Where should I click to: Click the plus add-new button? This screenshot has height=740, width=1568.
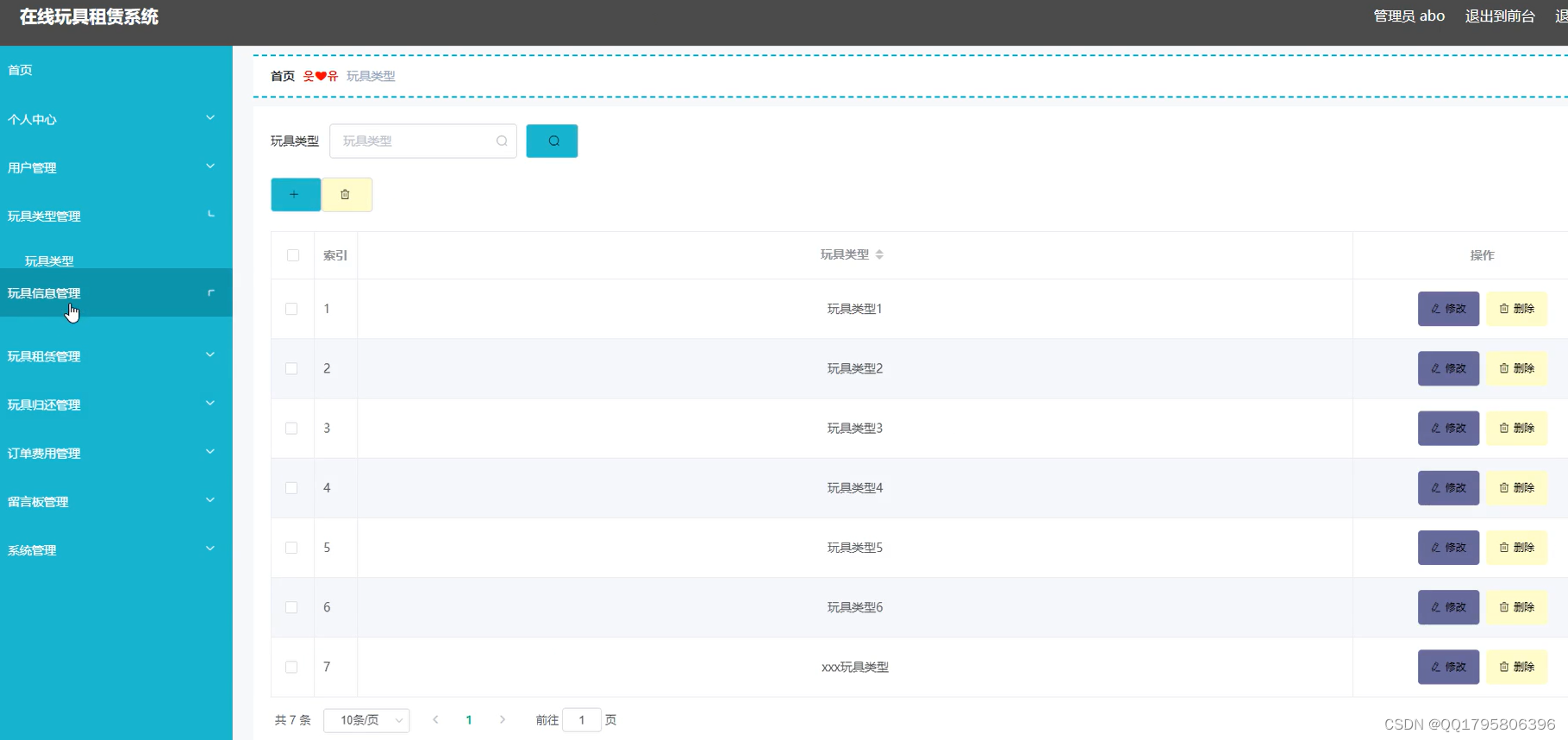pyautogui.click(x=296, y=195)
